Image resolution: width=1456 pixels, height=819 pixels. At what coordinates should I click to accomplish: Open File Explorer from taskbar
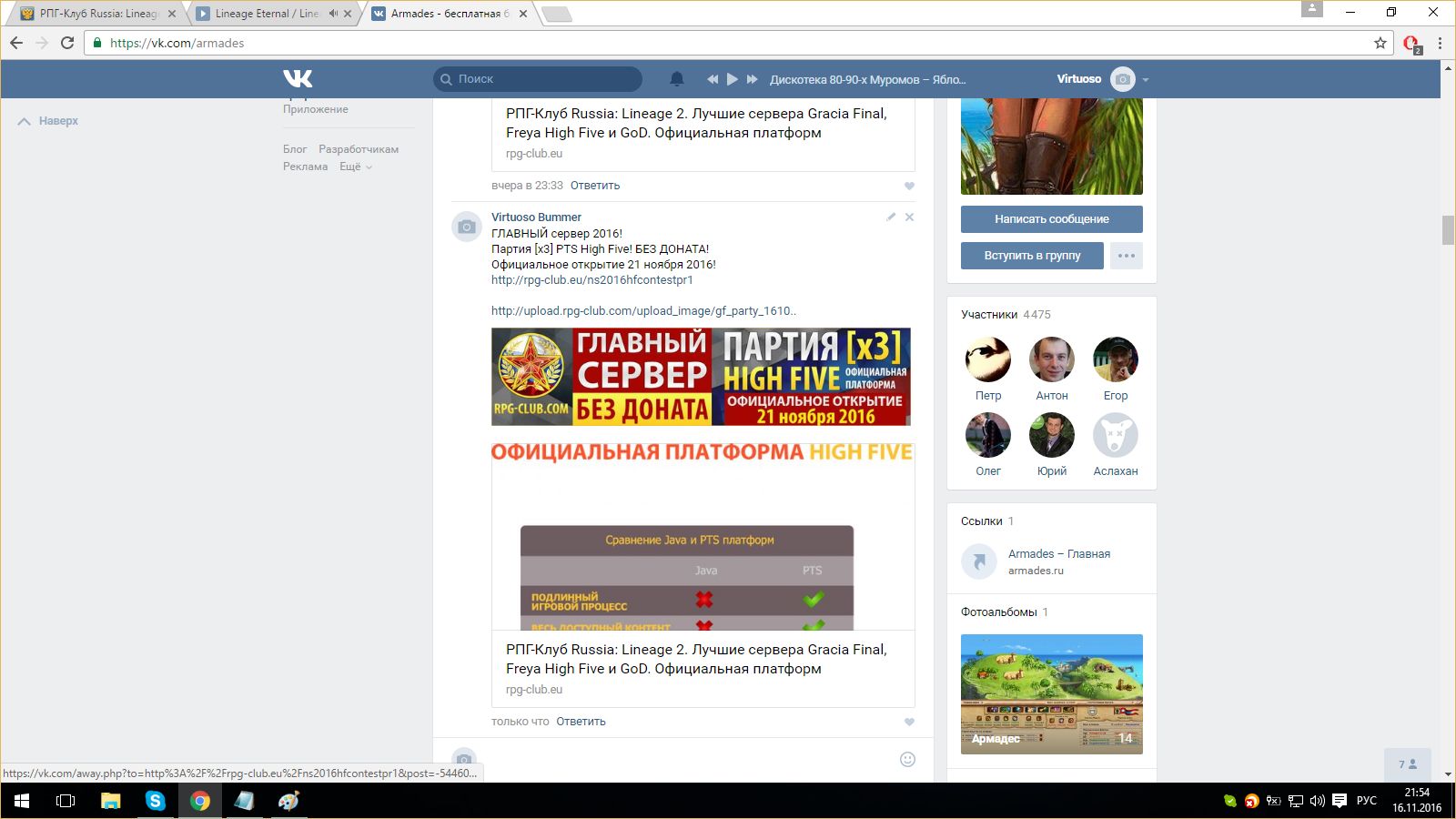point(111,801)
